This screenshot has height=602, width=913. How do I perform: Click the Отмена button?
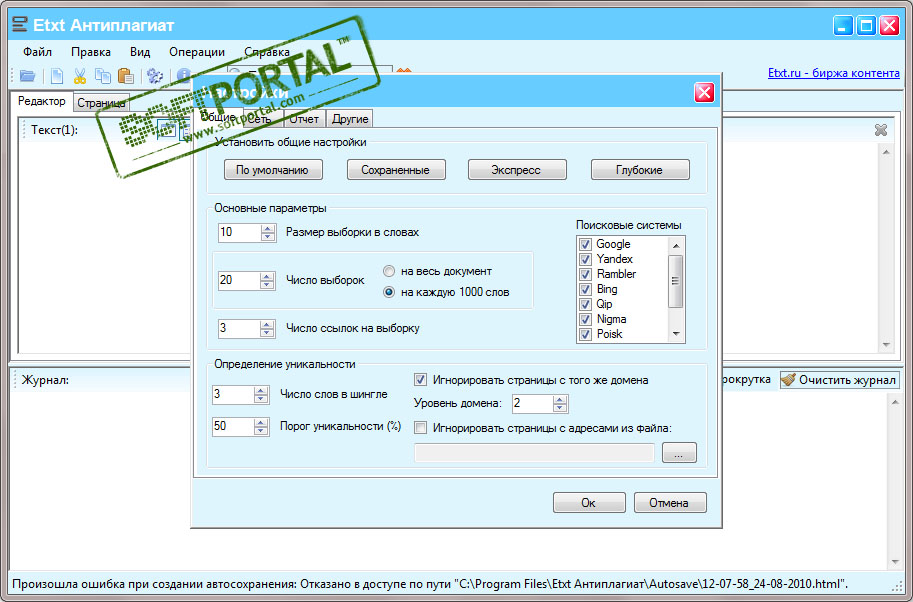[x=670, y=502]
